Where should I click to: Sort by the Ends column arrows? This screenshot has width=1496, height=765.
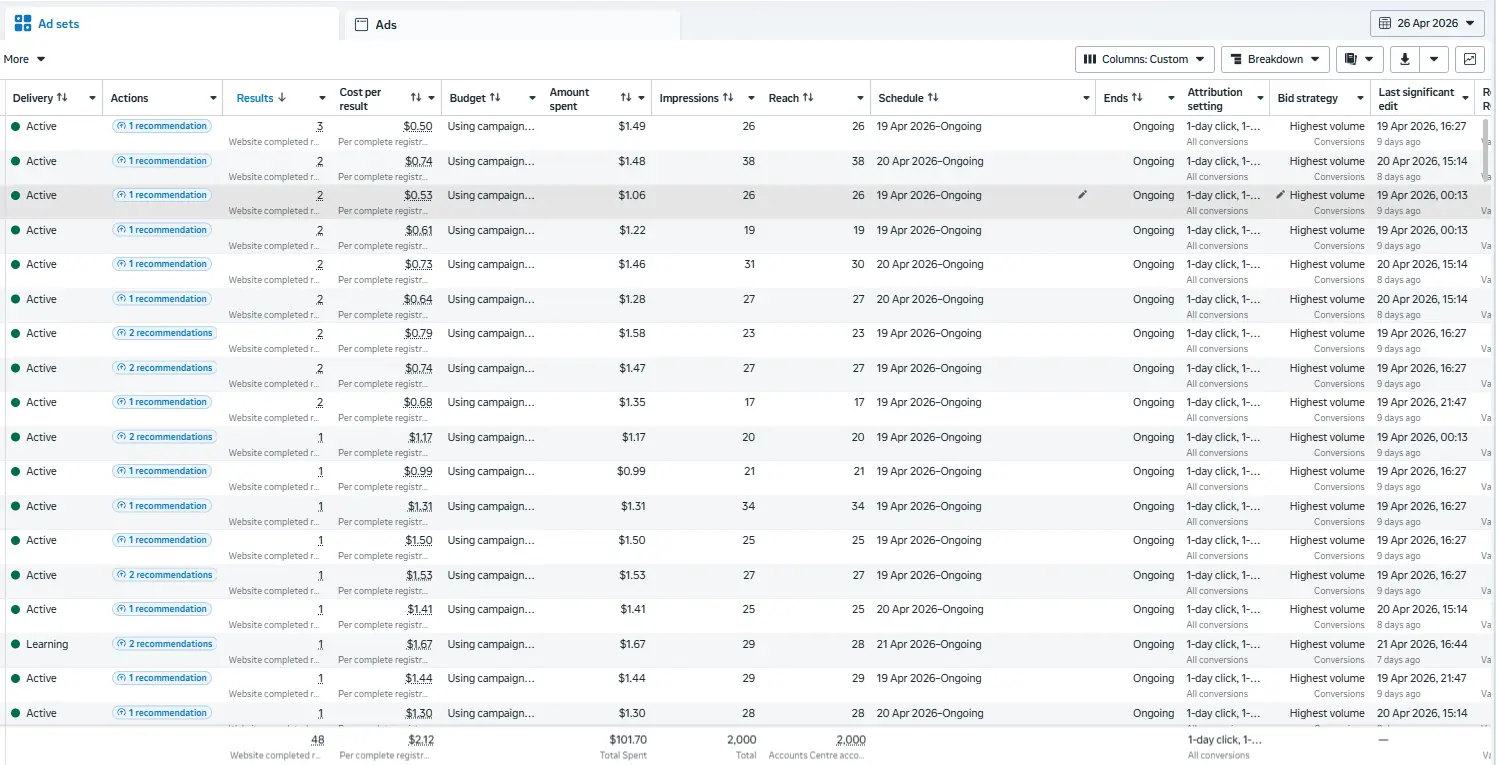1137,98
